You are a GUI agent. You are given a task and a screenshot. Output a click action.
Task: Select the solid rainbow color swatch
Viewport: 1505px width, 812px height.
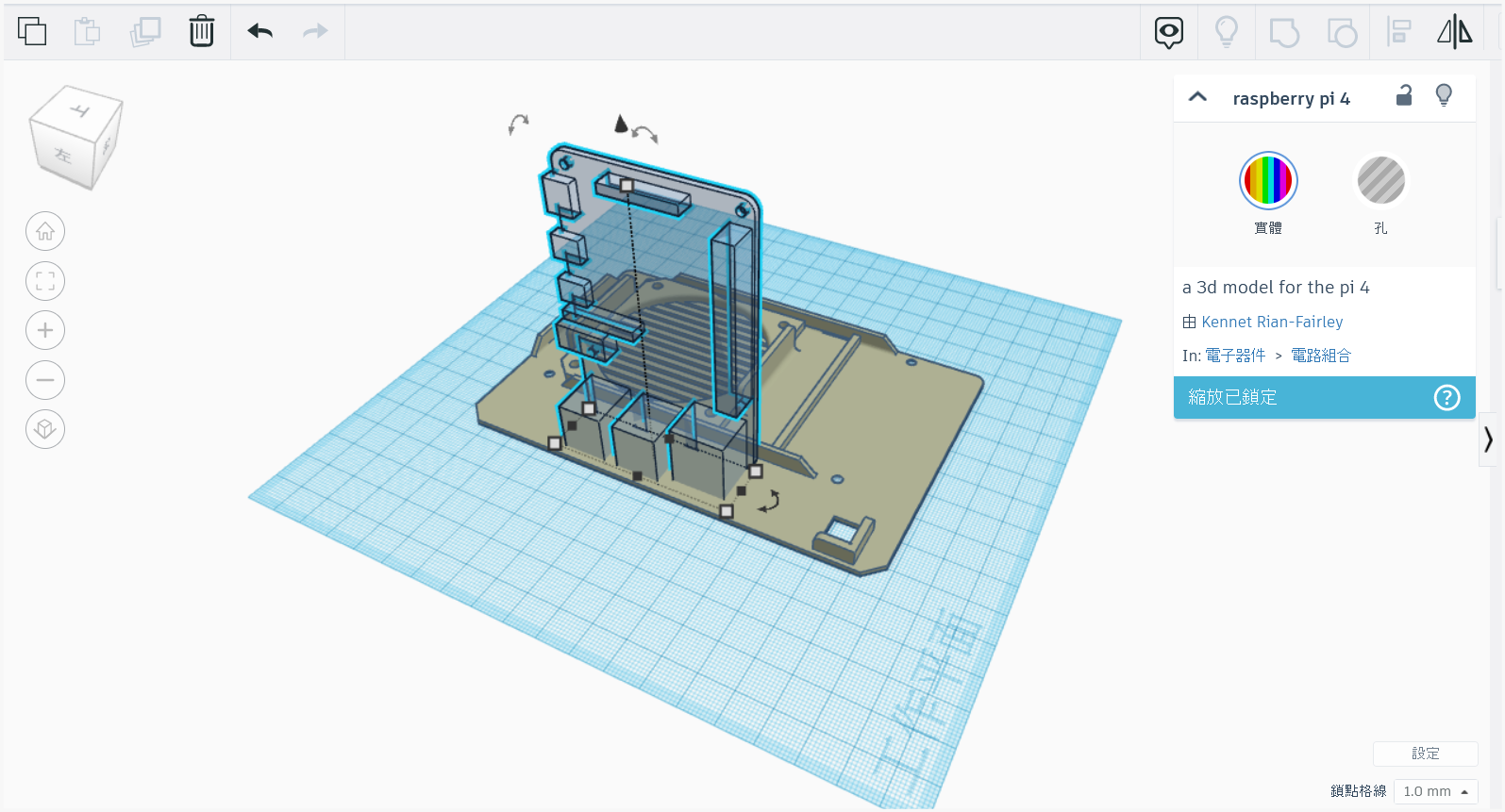click(1268, 180)
